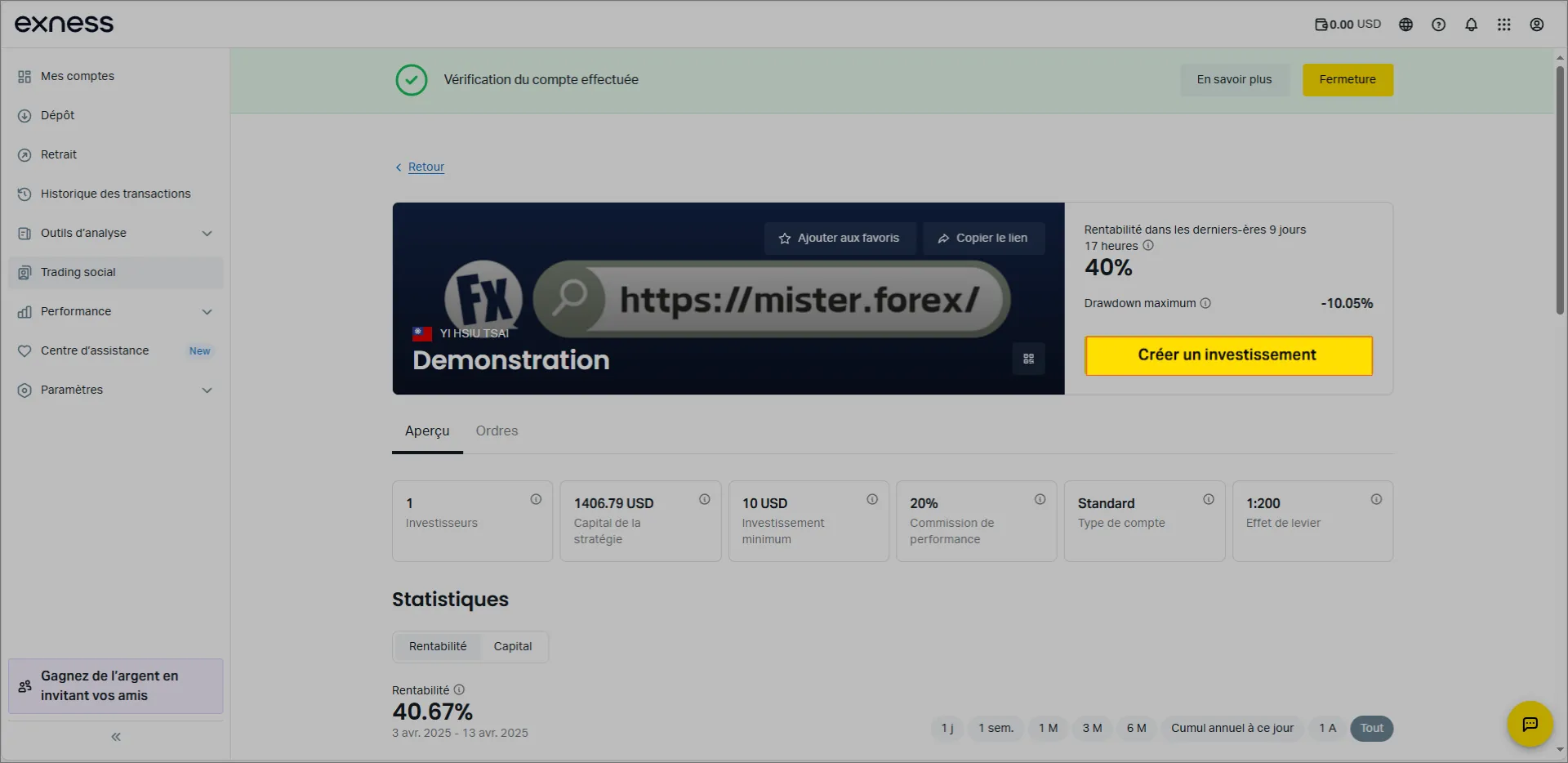Select the Tout time range

point(1372,728)
